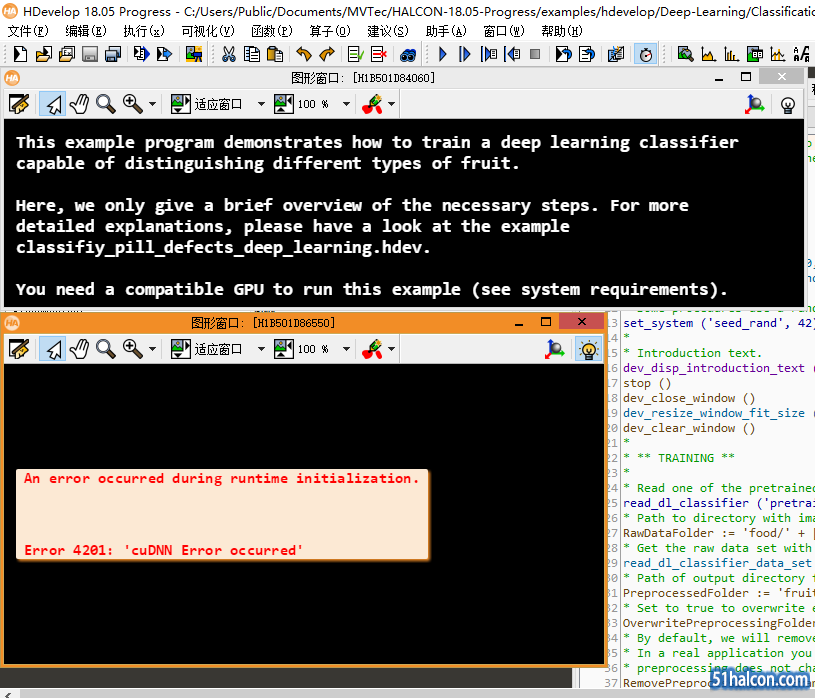The height and width of the screenshot is (698, 815).
Task: Click the Save program floppy disk icon
Action: coord(90,54)
